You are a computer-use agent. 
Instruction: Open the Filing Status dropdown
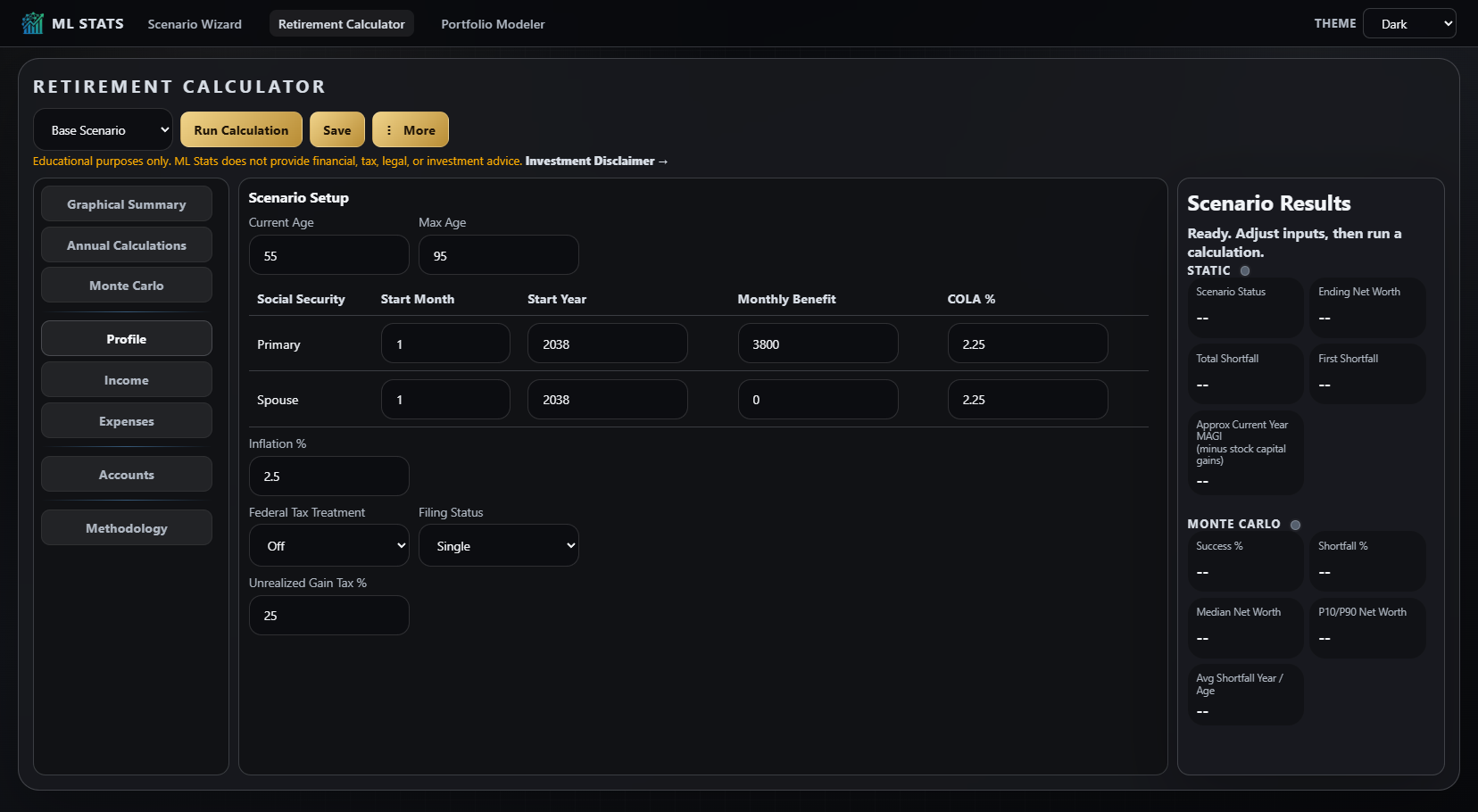[x=498, y=545]
